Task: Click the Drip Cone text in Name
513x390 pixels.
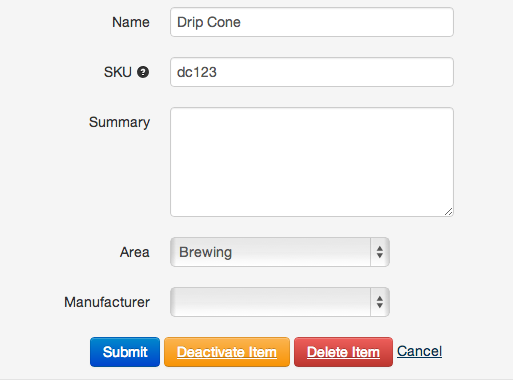Action: pos(209,22)
